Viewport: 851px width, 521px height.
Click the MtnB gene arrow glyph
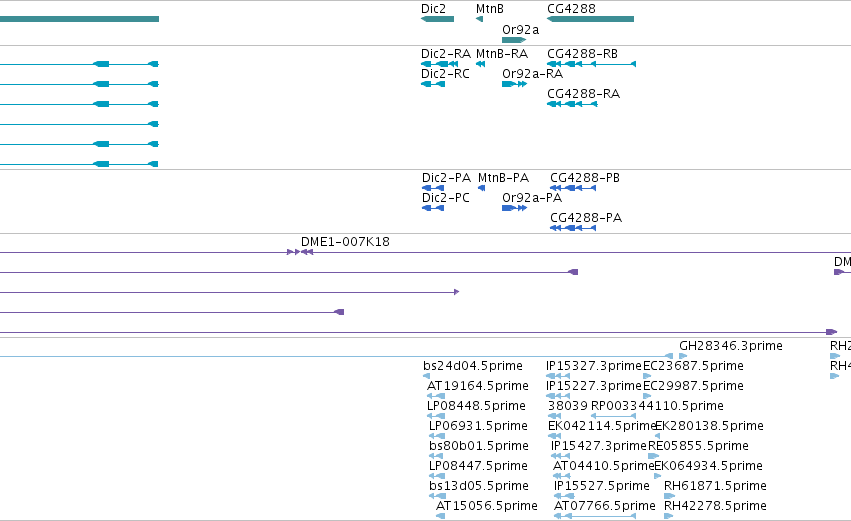click(479, 19)
